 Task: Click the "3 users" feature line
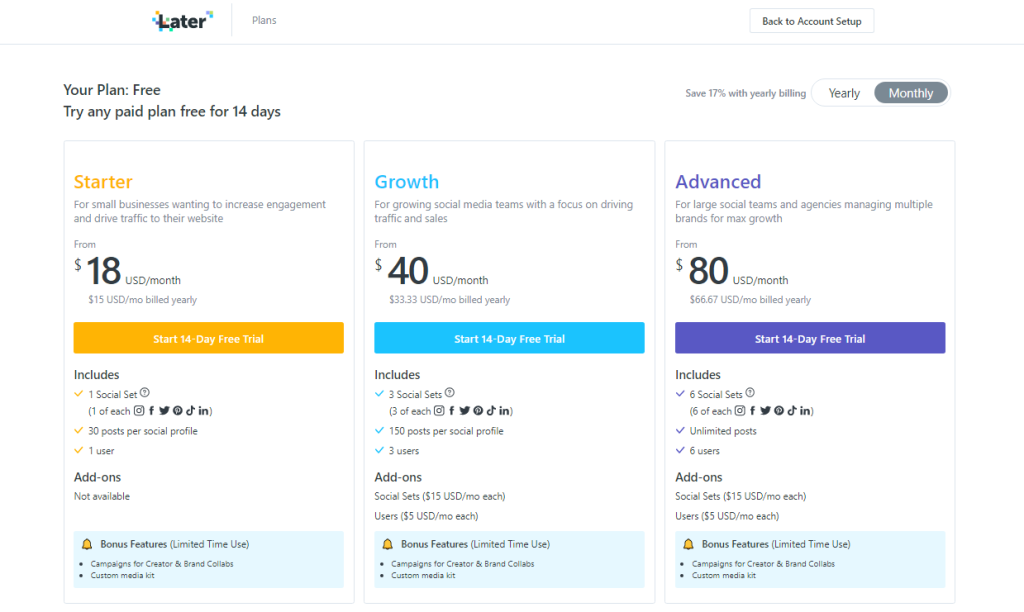point(404,451)
